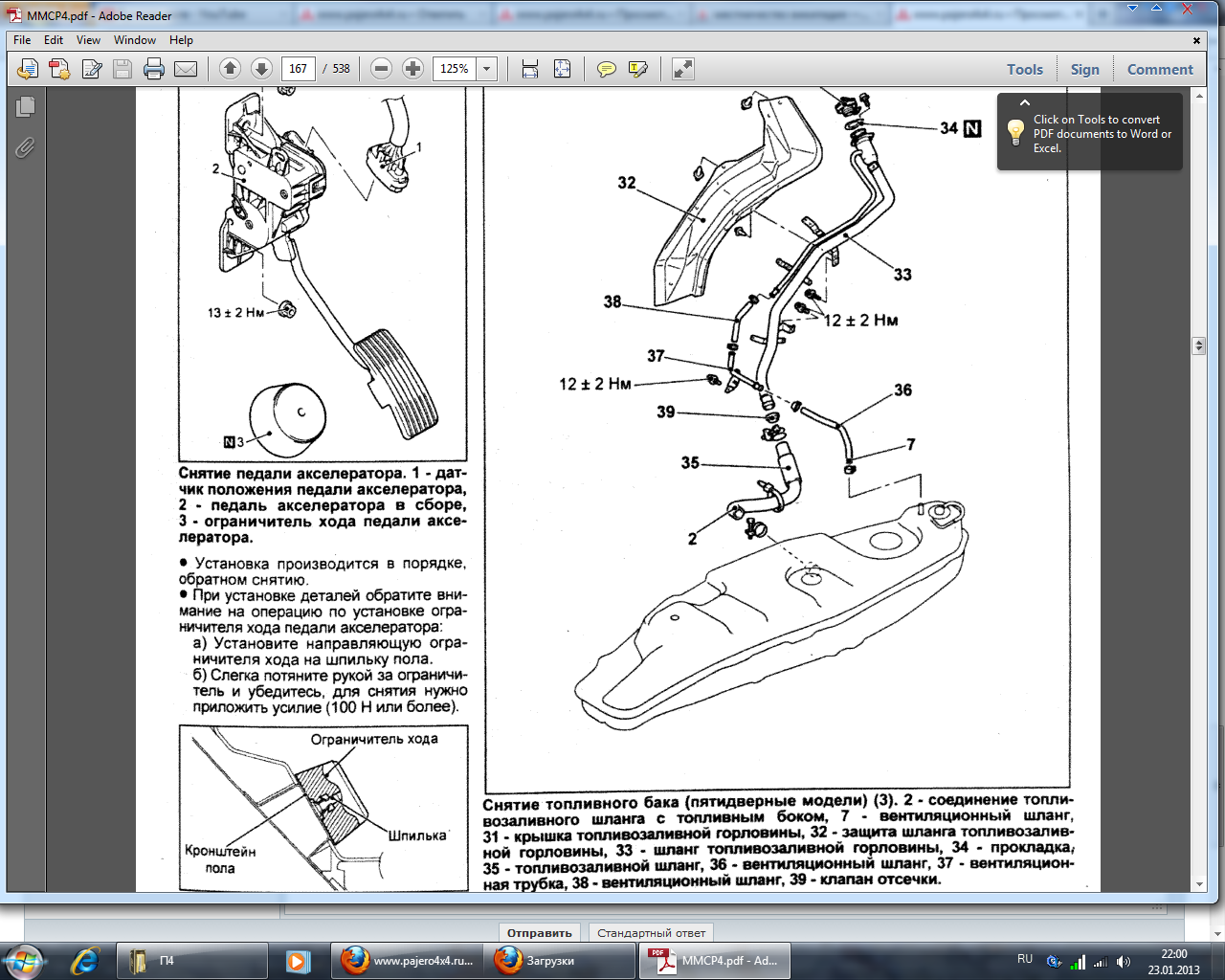Open the View menu
Screen dimensions: 1225x980
click(88, 40)
